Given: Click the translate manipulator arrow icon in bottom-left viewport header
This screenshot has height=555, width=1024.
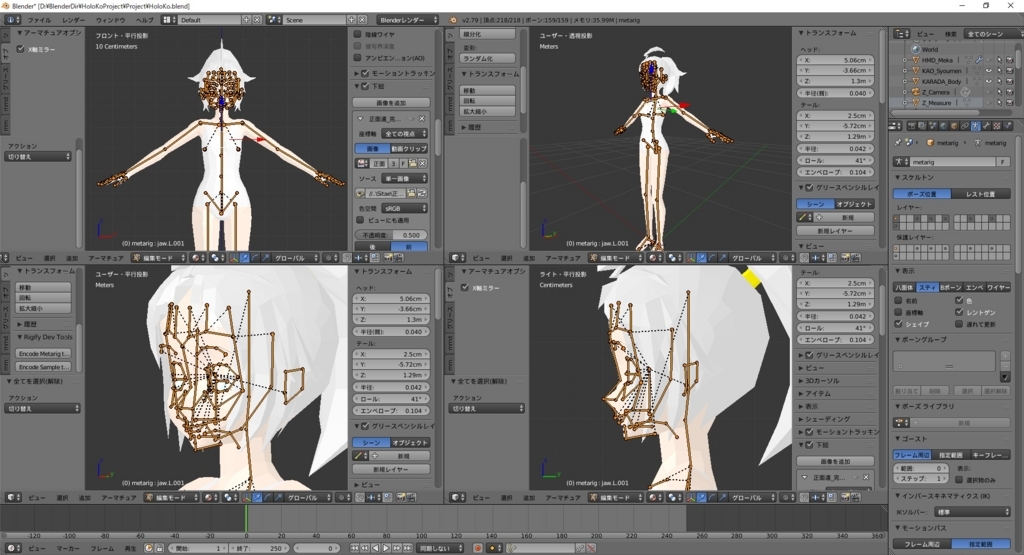Looking at the screenshot, I should pyautogui.click(x=257, y=498).
